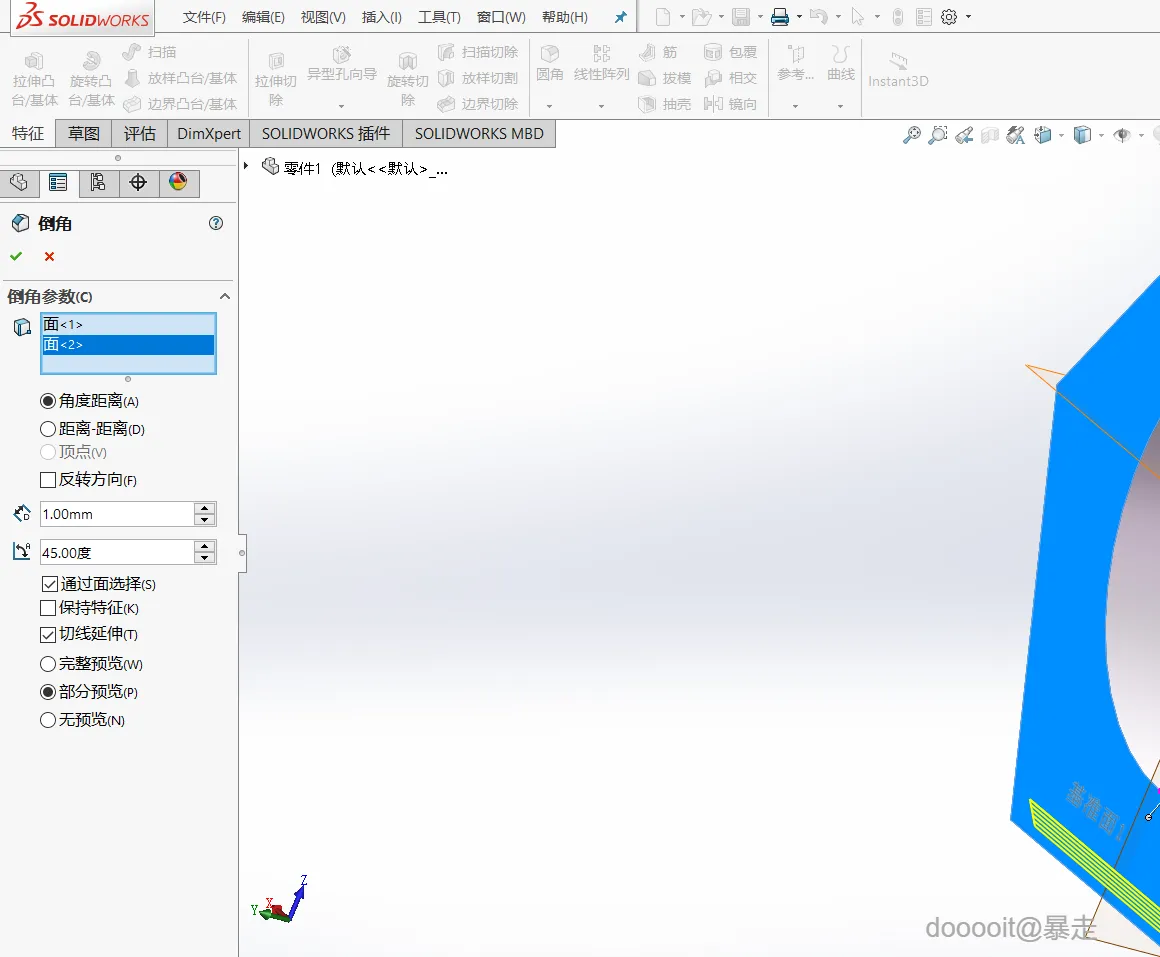Open the Options gear icon

[949, 16]
